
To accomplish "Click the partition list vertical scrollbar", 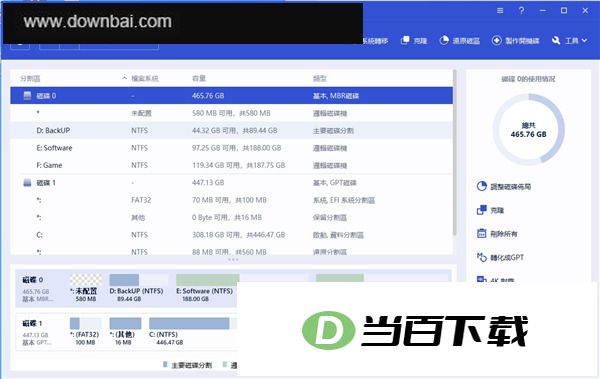I will click(455, 152).
